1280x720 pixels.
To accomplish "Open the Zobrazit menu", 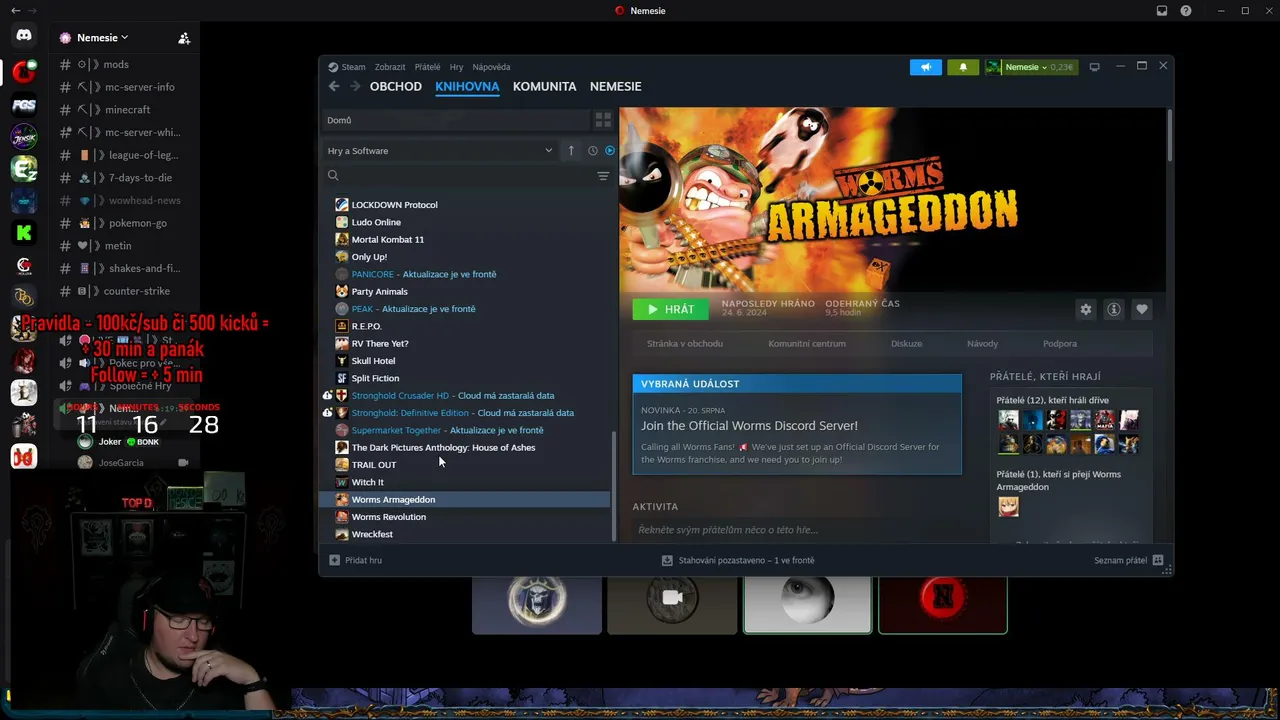I will pyautogui.click(x=390, y=67).
